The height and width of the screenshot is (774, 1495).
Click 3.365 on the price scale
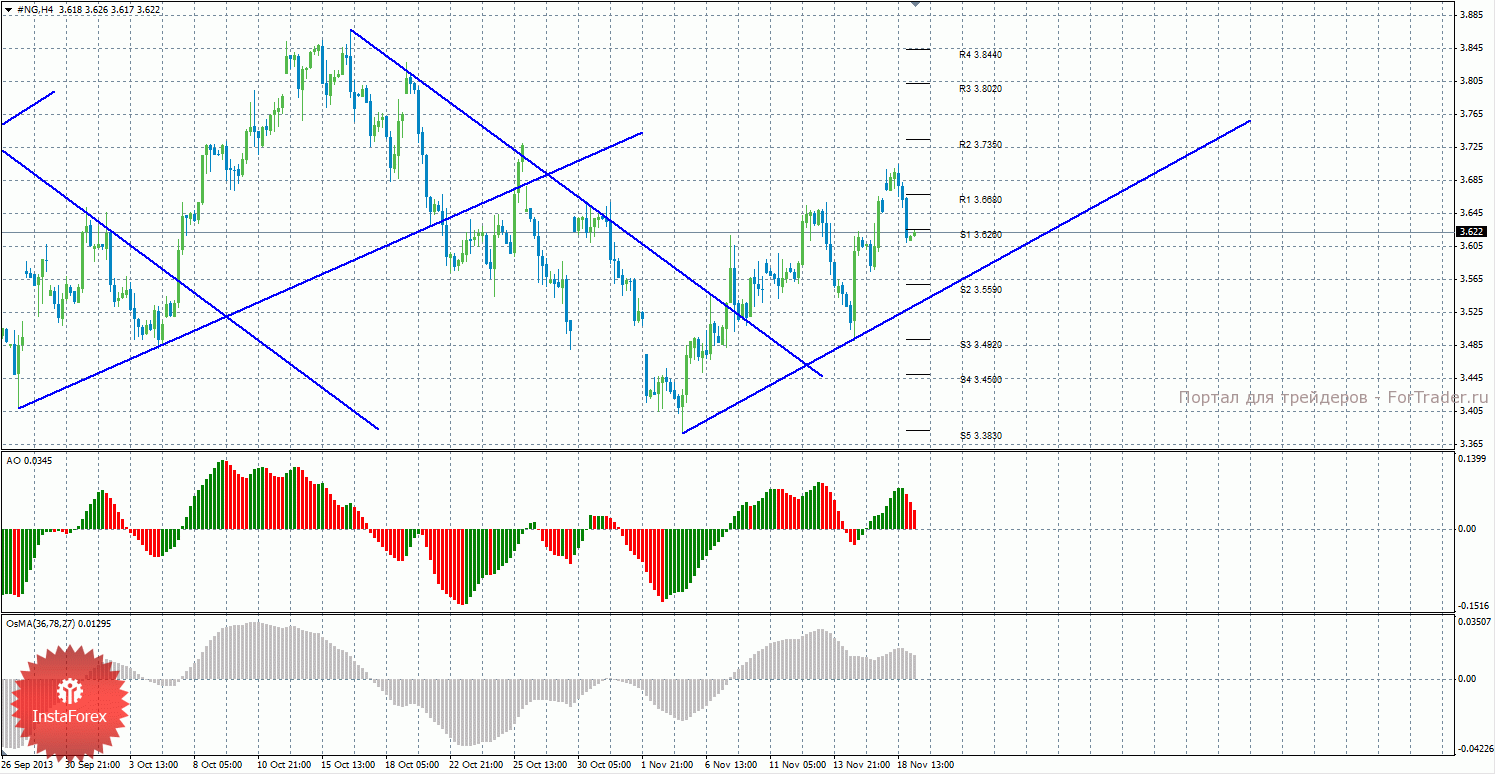point(1473,444)
